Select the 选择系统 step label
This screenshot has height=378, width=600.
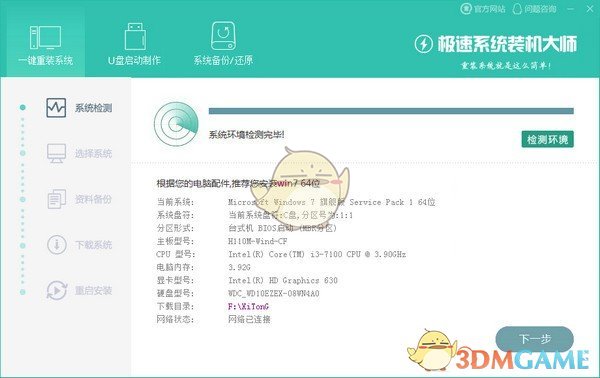93,154
